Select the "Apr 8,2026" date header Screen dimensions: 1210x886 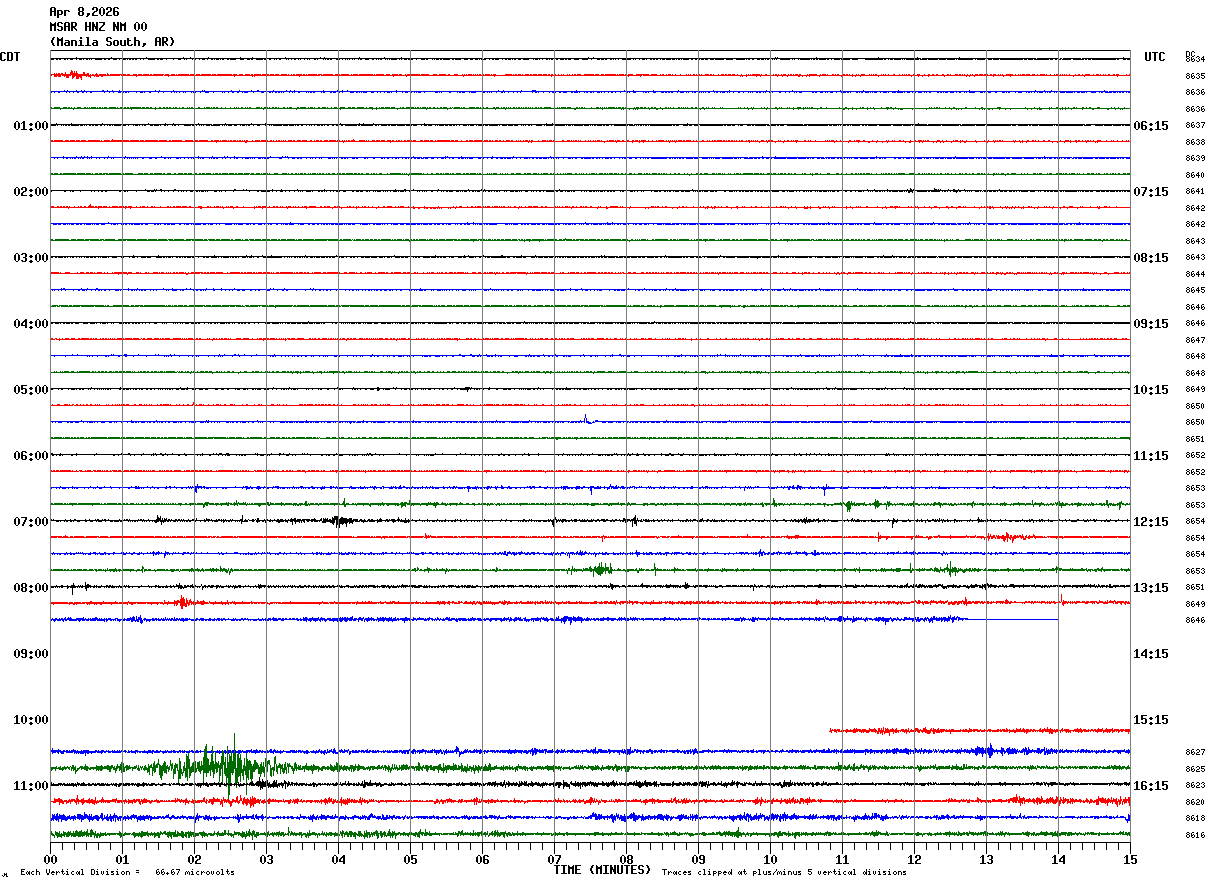coord(84,12)
